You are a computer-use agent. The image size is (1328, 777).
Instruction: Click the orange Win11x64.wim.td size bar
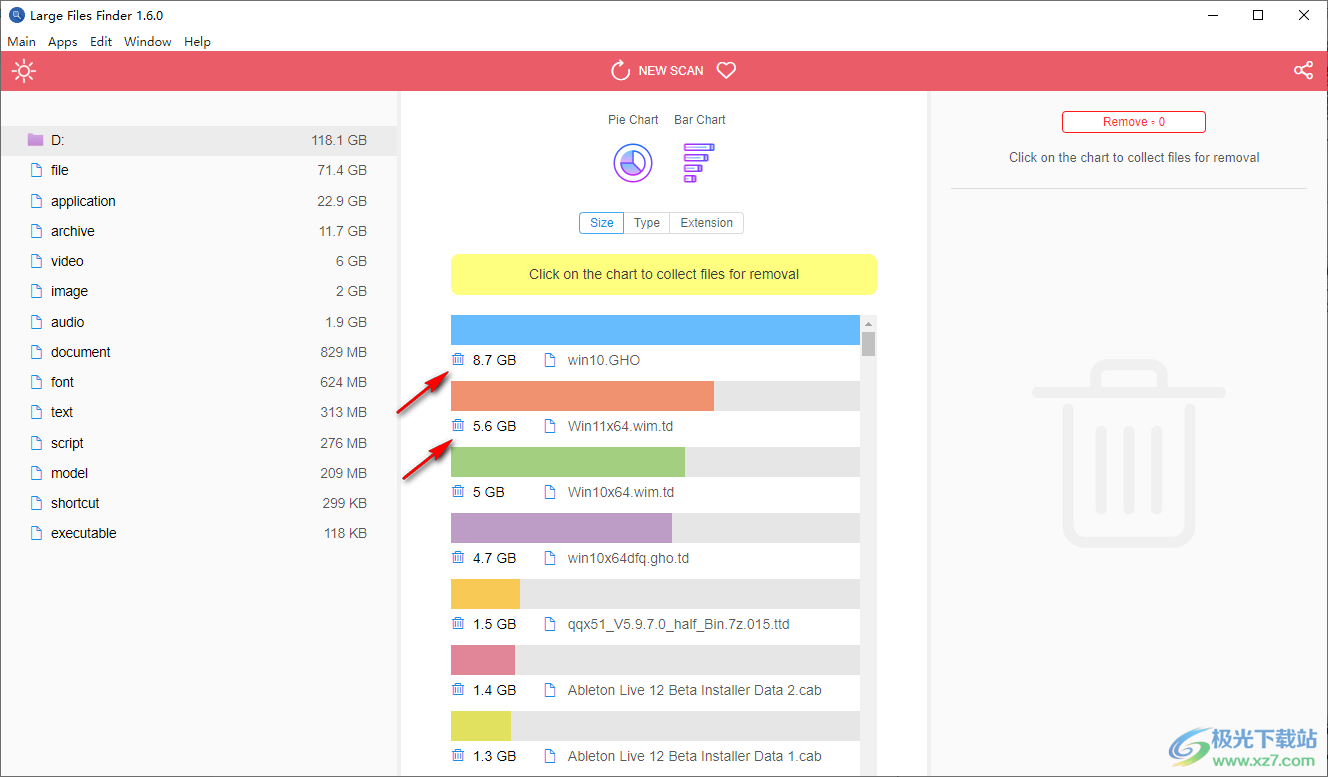(582, 396)
